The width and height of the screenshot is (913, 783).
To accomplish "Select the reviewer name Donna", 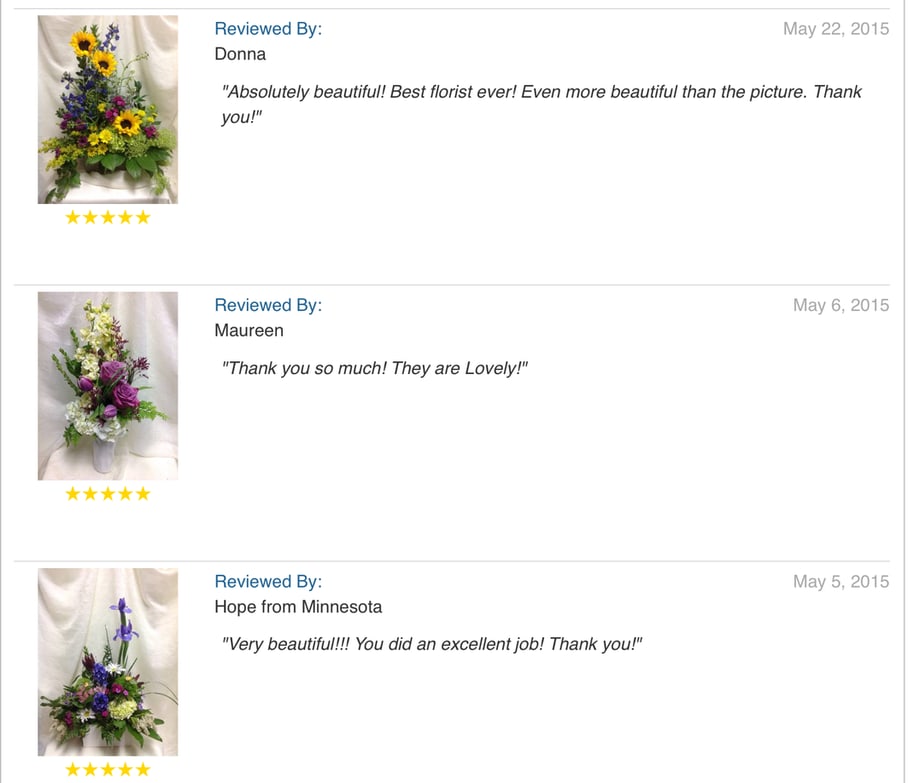I will [240, 54].
